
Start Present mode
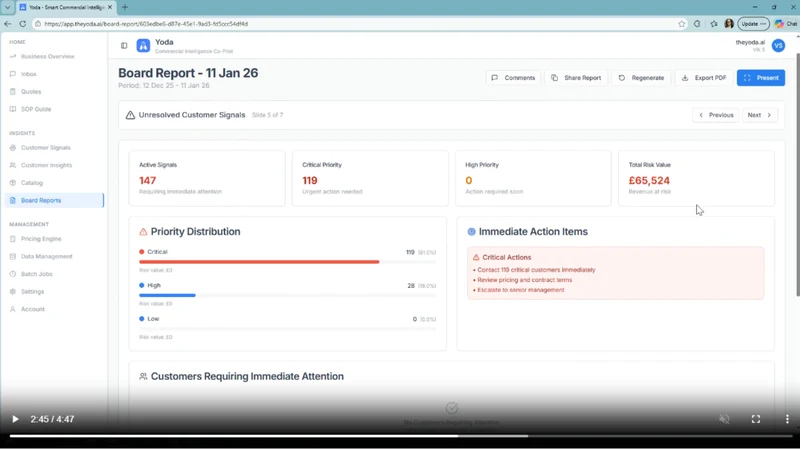tap(761, 78)
